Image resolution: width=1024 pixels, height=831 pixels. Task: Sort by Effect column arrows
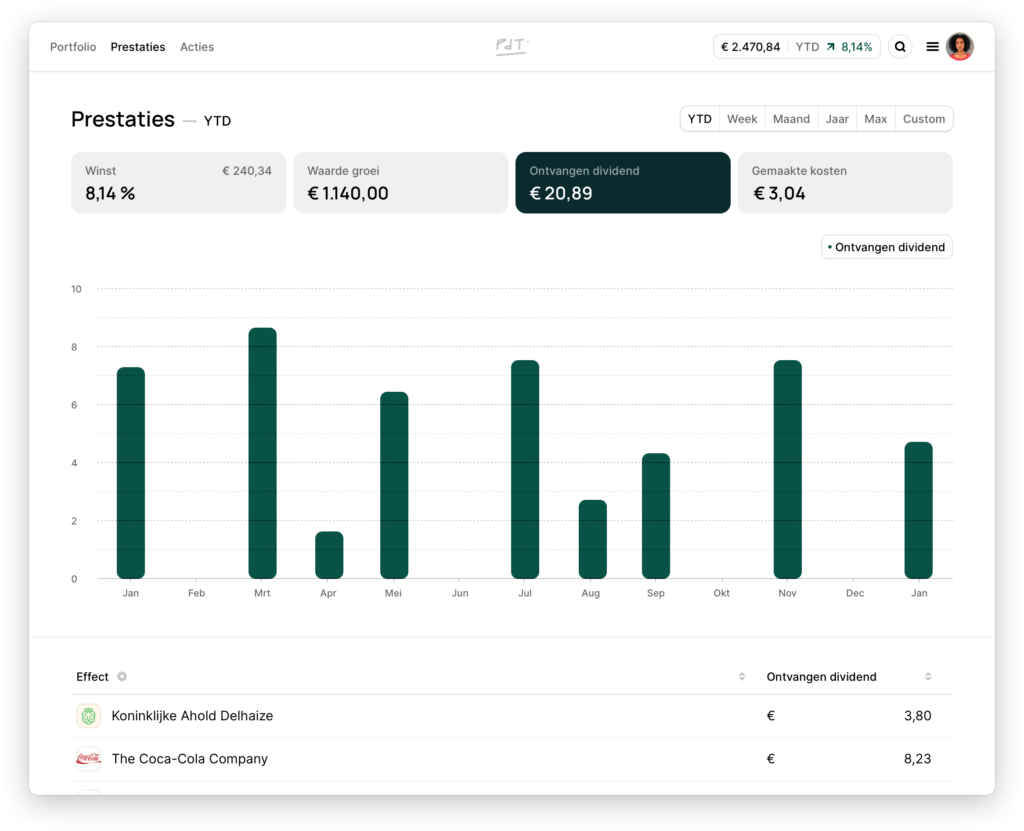(742, 677)
